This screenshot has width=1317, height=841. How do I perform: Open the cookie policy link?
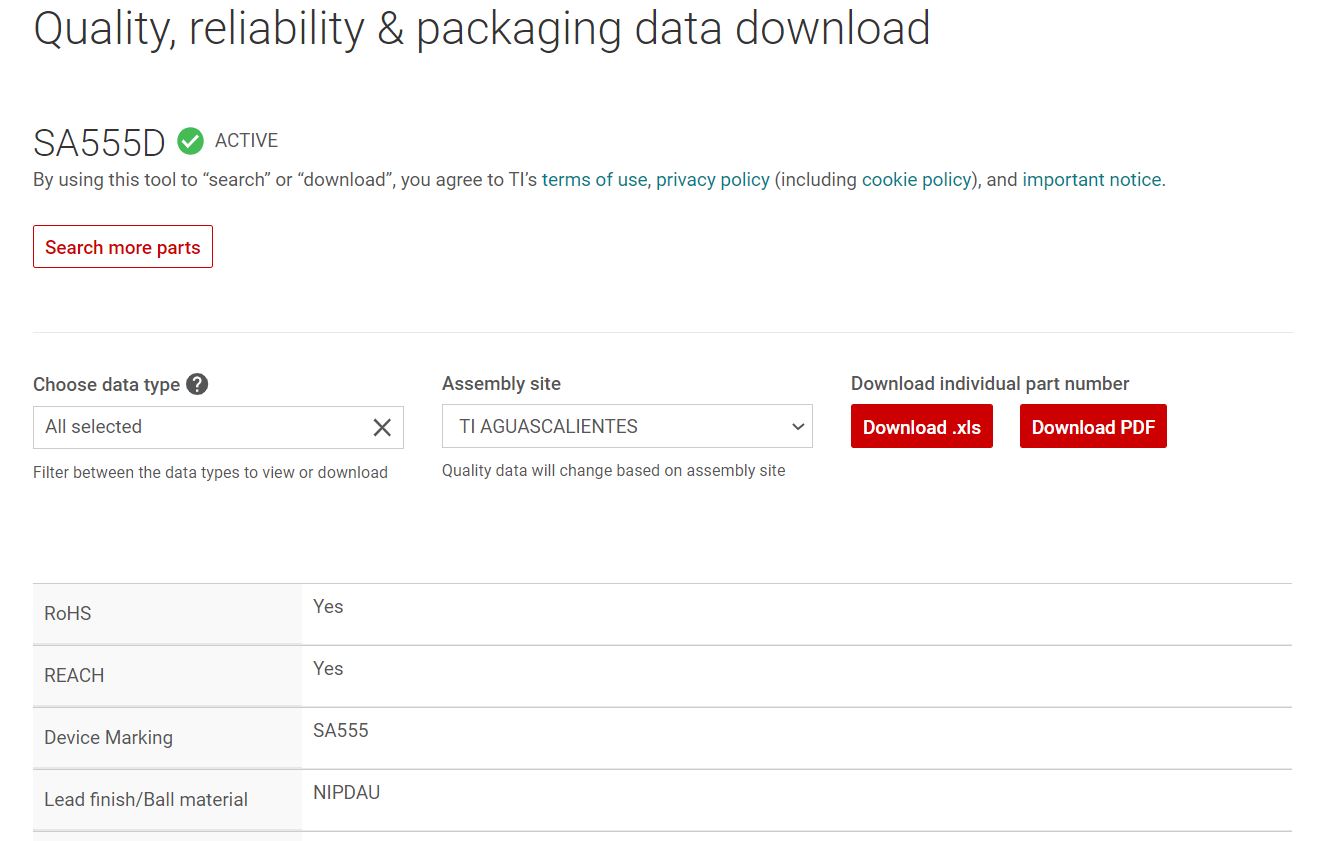916,180
